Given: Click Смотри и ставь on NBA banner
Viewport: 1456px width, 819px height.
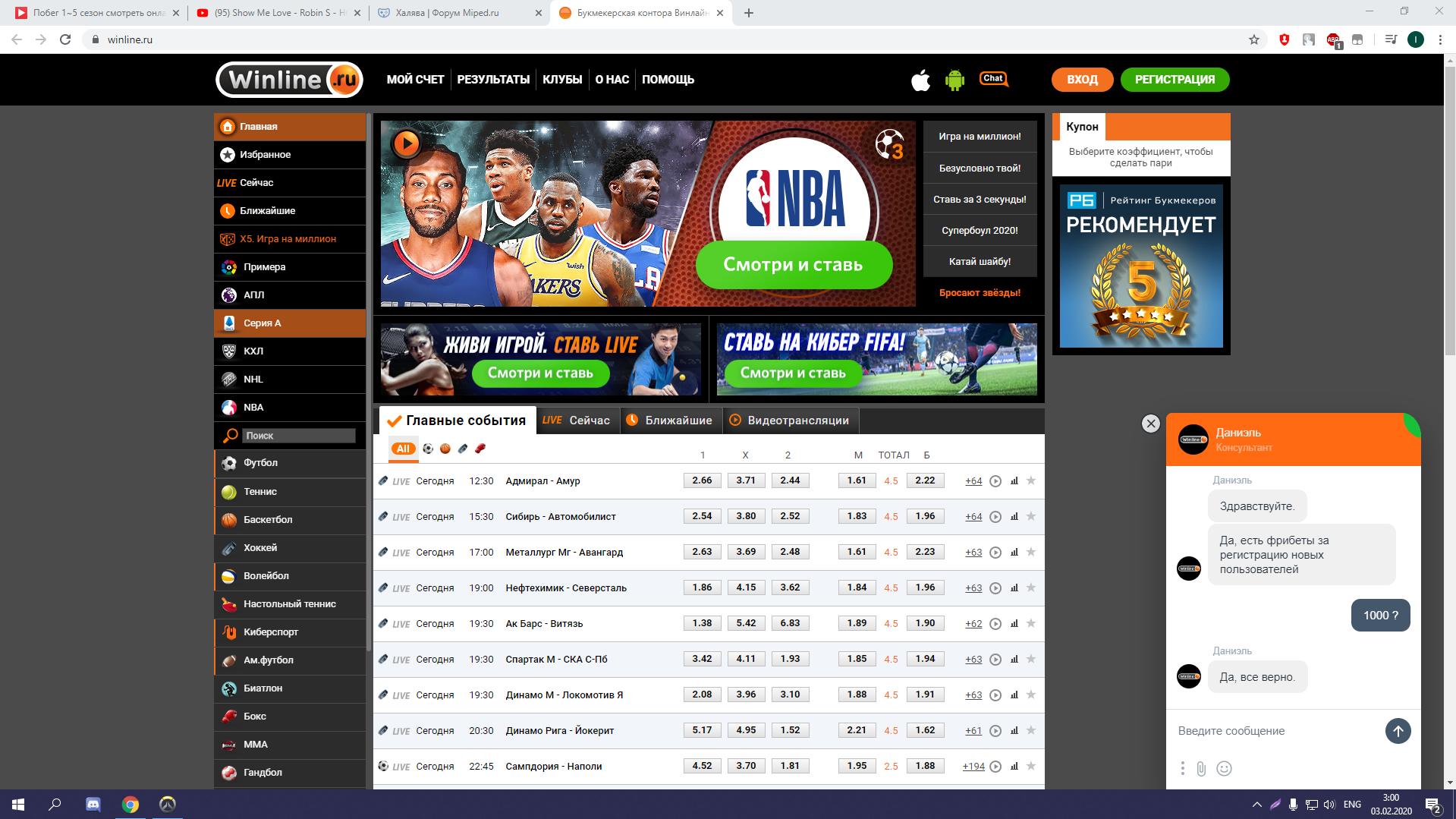Looking at the screenshot, I should [x=794, y=265].
